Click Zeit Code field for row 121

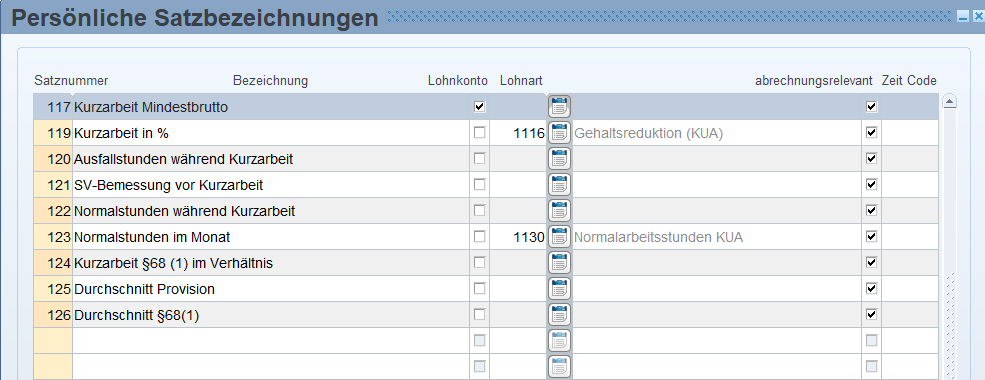[x=910, y=185]
